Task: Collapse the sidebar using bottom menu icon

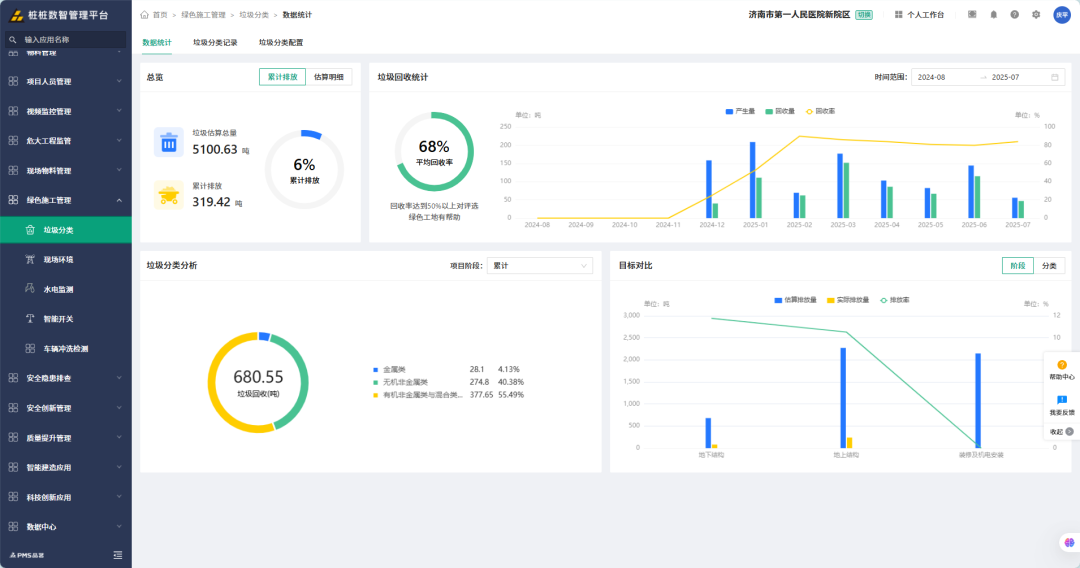Action: pyautogui.click(x=118, y=555)
